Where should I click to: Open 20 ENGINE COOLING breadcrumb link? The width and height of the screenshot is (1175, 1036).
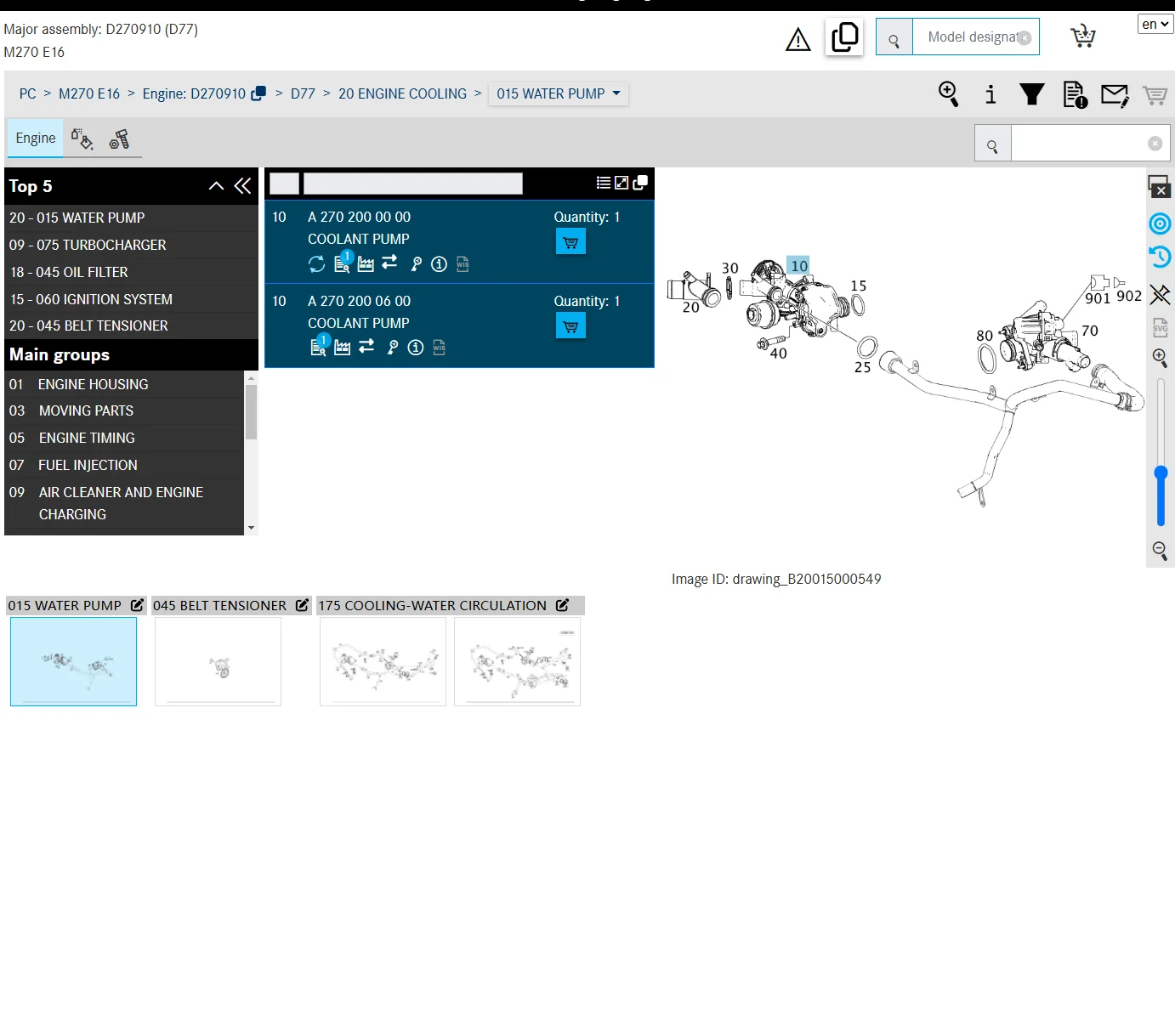402,93
